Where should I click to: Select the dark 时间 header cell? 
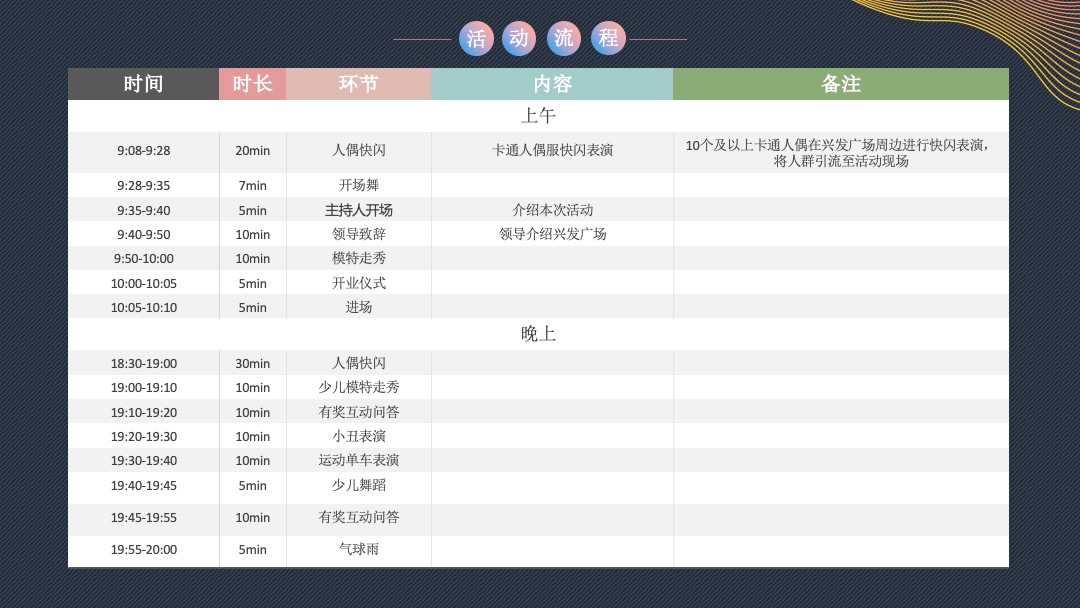[143, 84]
